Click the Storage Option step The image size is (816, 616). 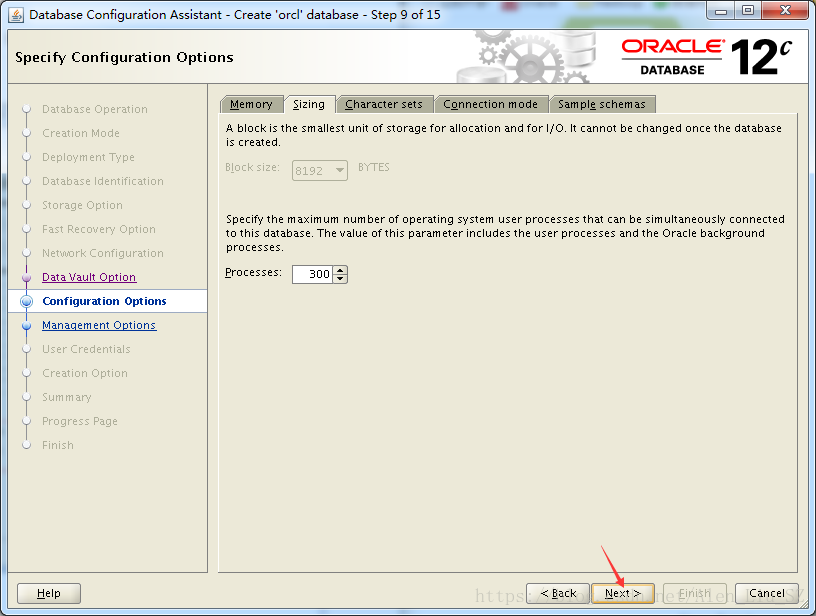pos(82,205)
